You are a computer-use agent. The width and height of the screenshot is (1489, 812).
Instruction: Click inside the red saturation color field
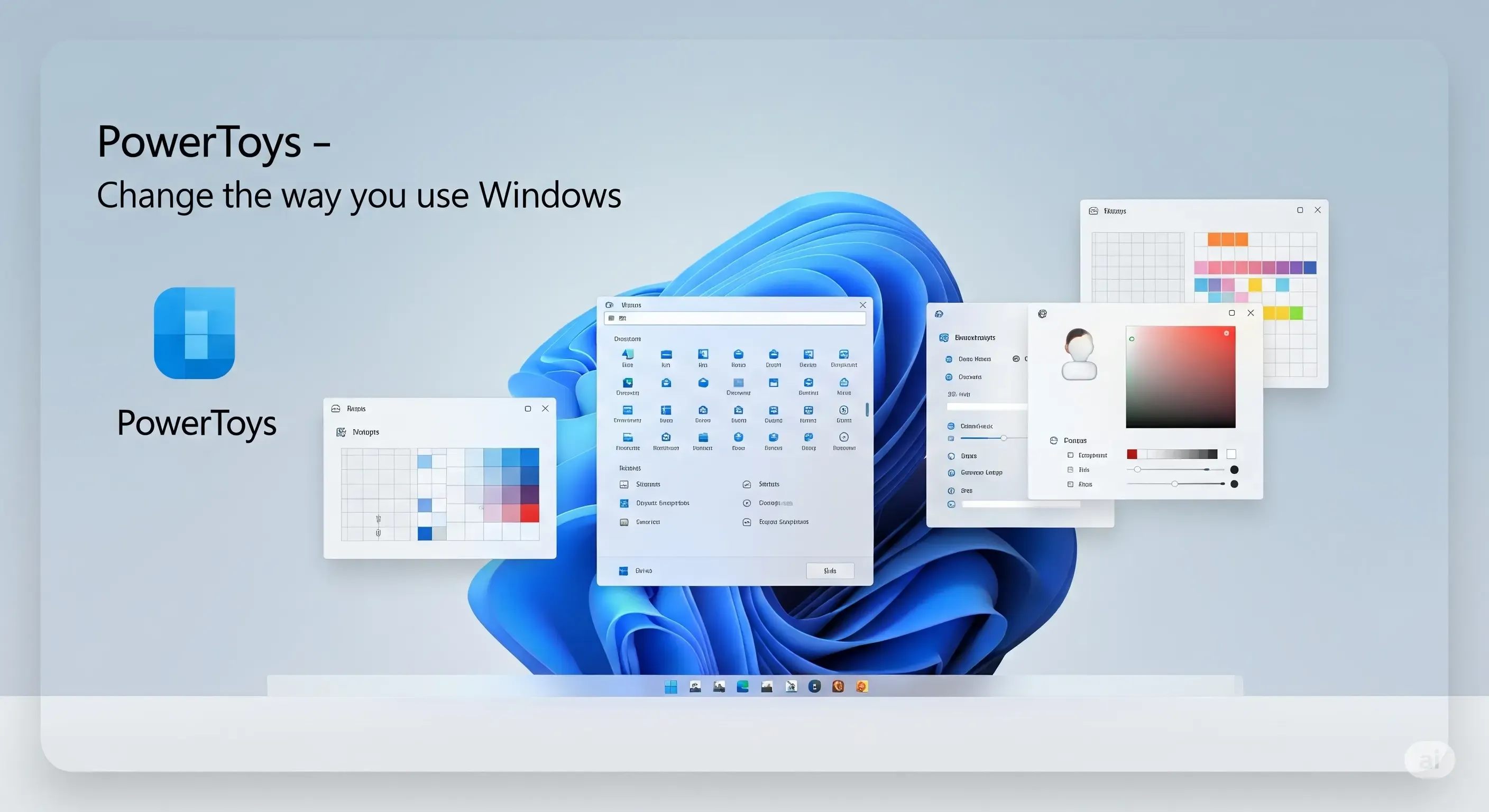click(x=1180, y=377)
